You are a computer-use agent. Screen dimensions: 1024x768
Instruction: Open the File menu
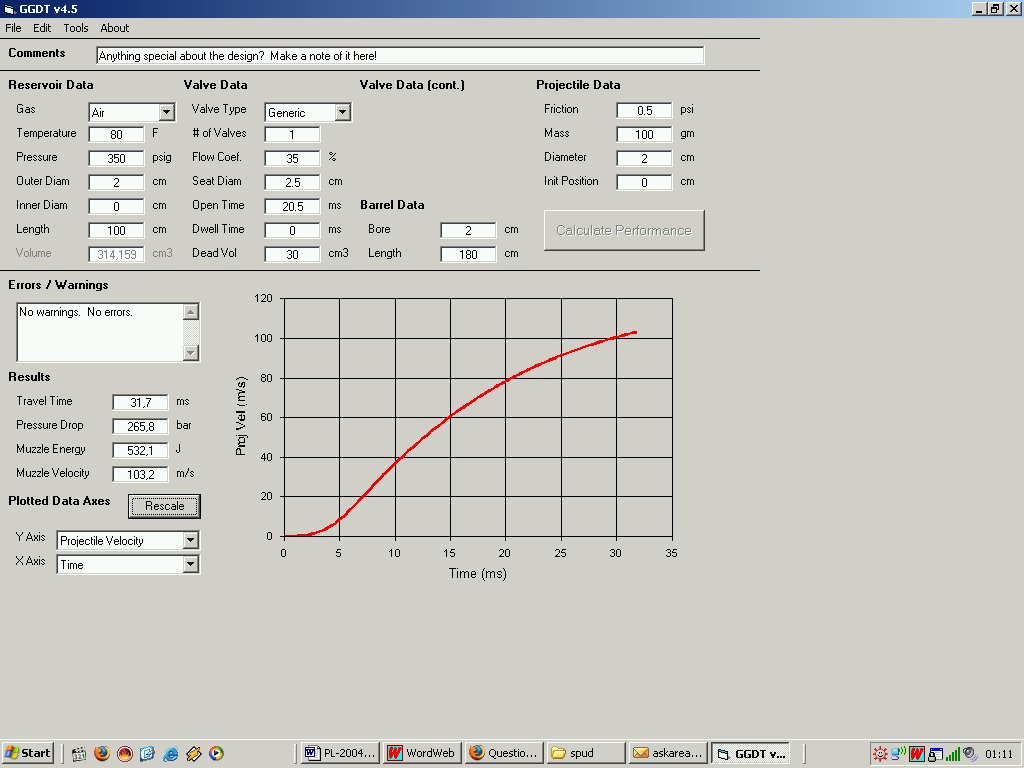pos(13,28)
